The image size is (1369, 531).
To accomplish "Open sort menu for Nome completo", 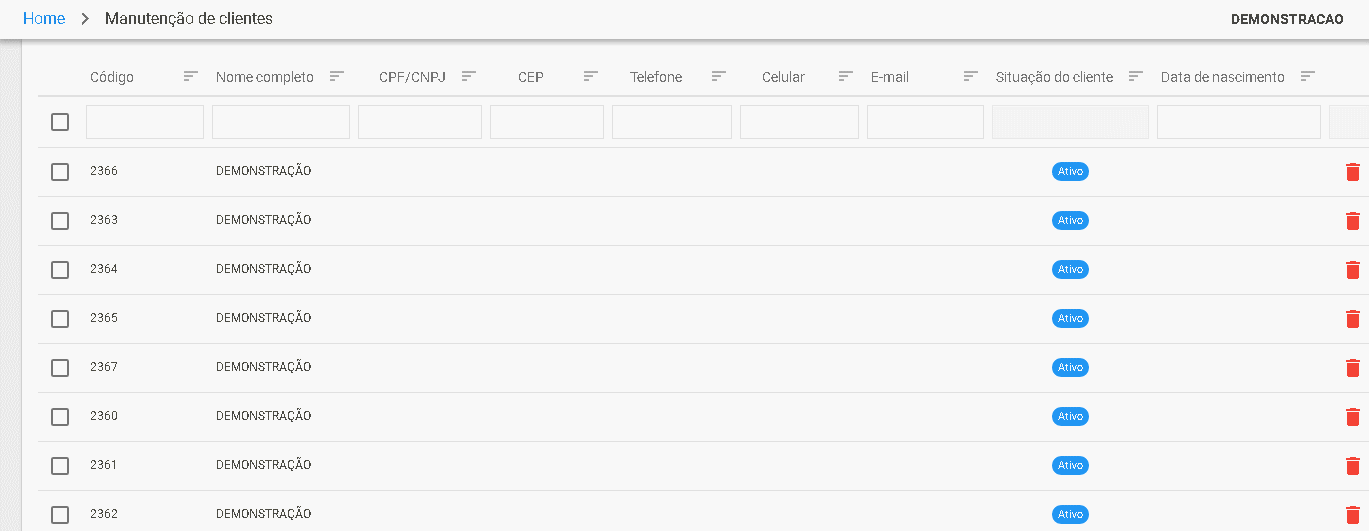I will tap(337, 76).
